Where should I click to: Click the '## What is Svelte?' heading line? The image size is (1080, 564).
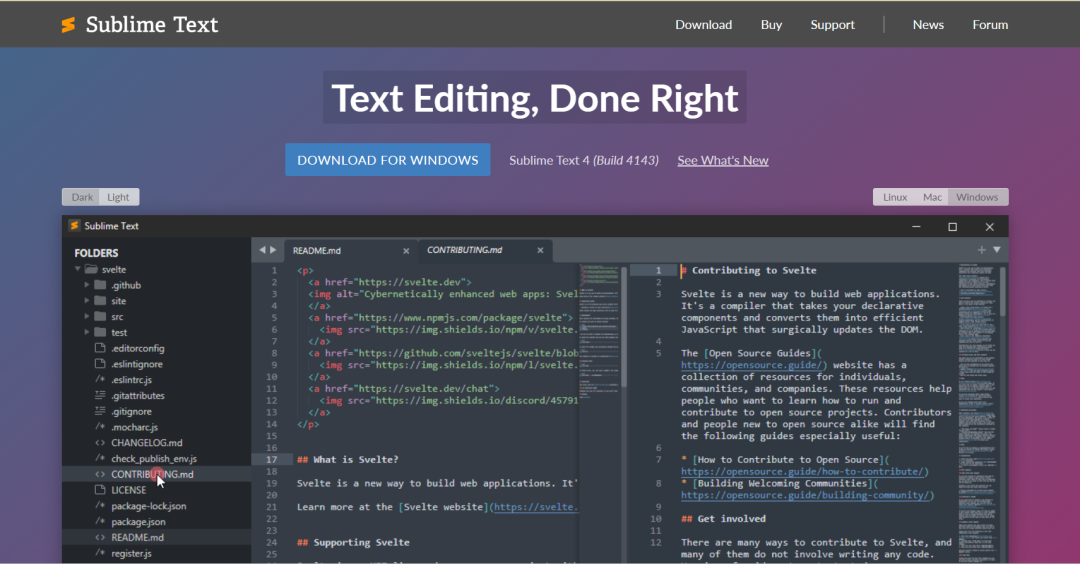pyautogui.click(x=348, y=459)
